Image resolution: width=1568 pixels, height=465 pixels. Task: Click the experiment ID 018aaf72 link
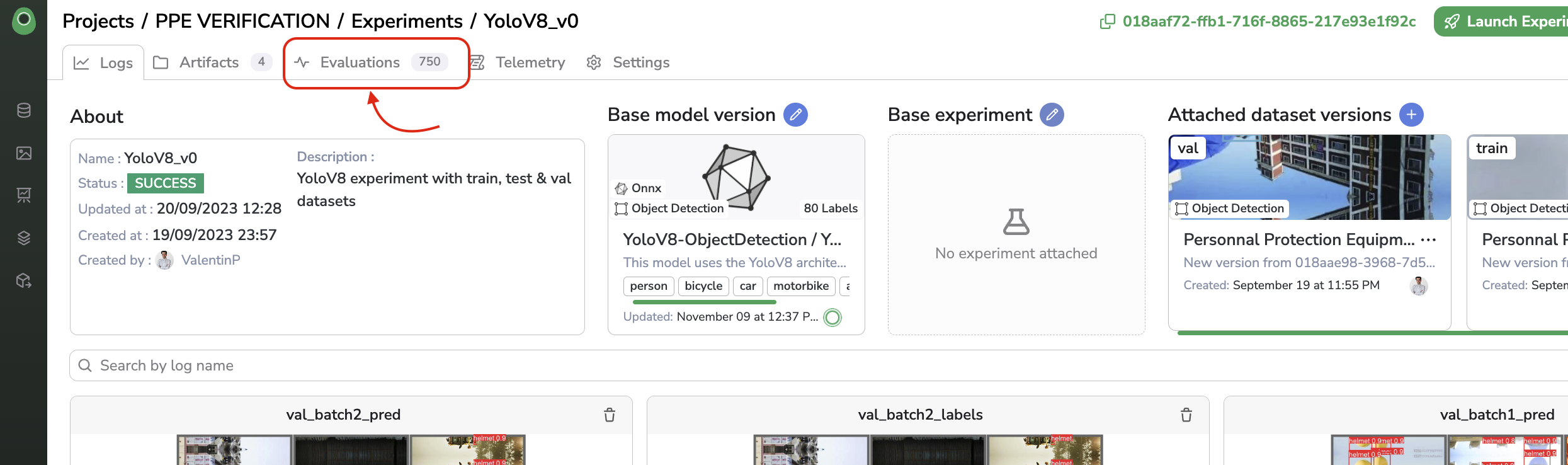tap(1269, 21)
